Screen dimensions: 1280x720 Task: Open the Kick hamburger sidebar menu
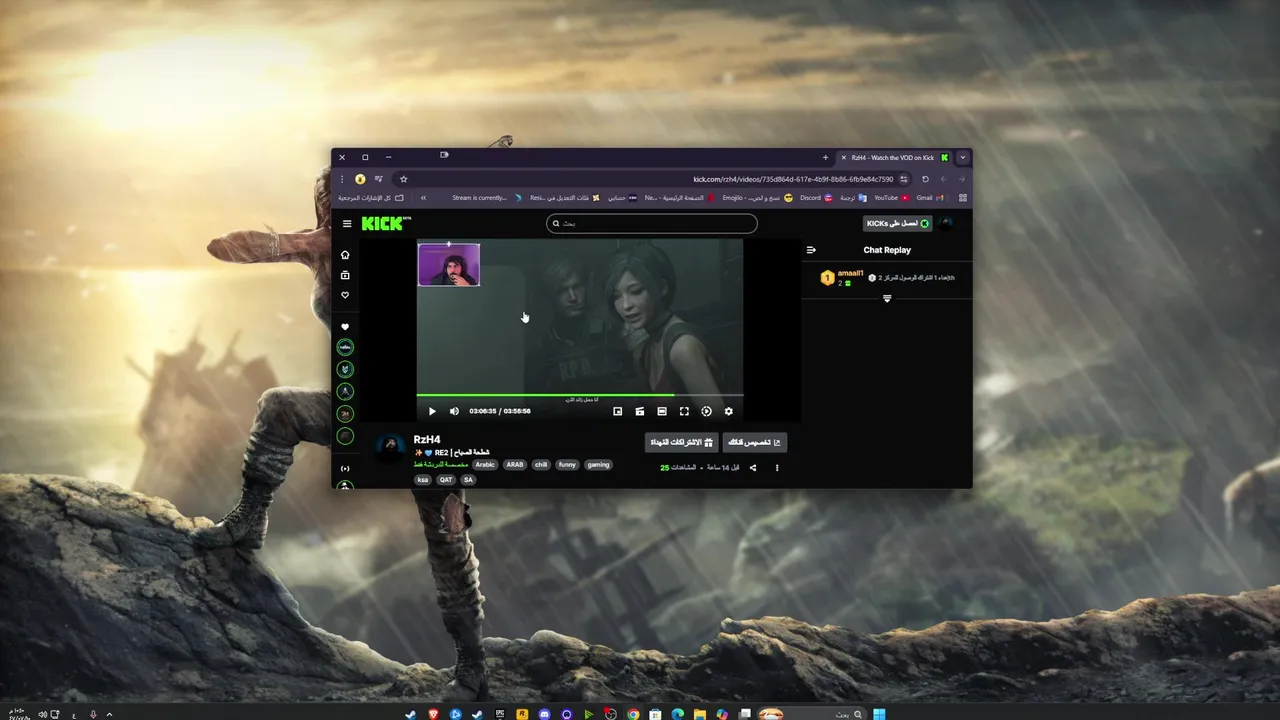click(347, 224)
